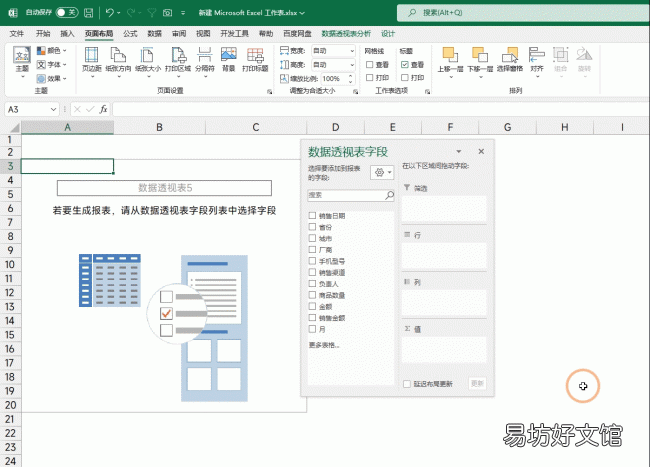Open the 页面设置 dialog launcher
This screenshot has width=650, height=467.
pyautogui.click(x=269, y=92)
